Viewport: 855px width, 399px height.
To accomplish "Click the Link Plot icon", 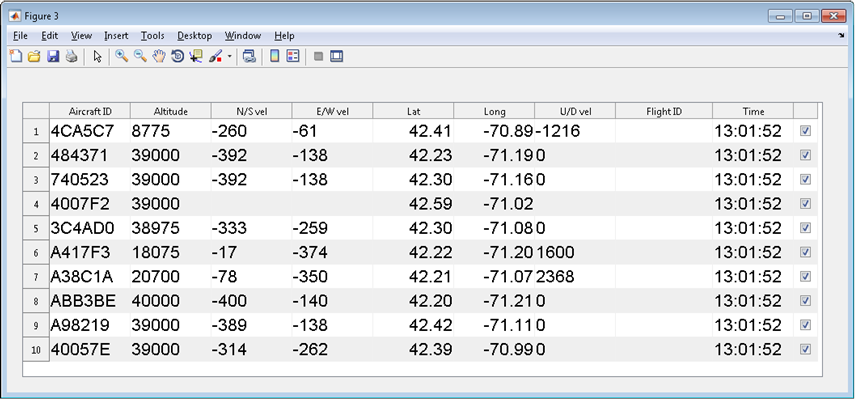I will coord(249,56).
